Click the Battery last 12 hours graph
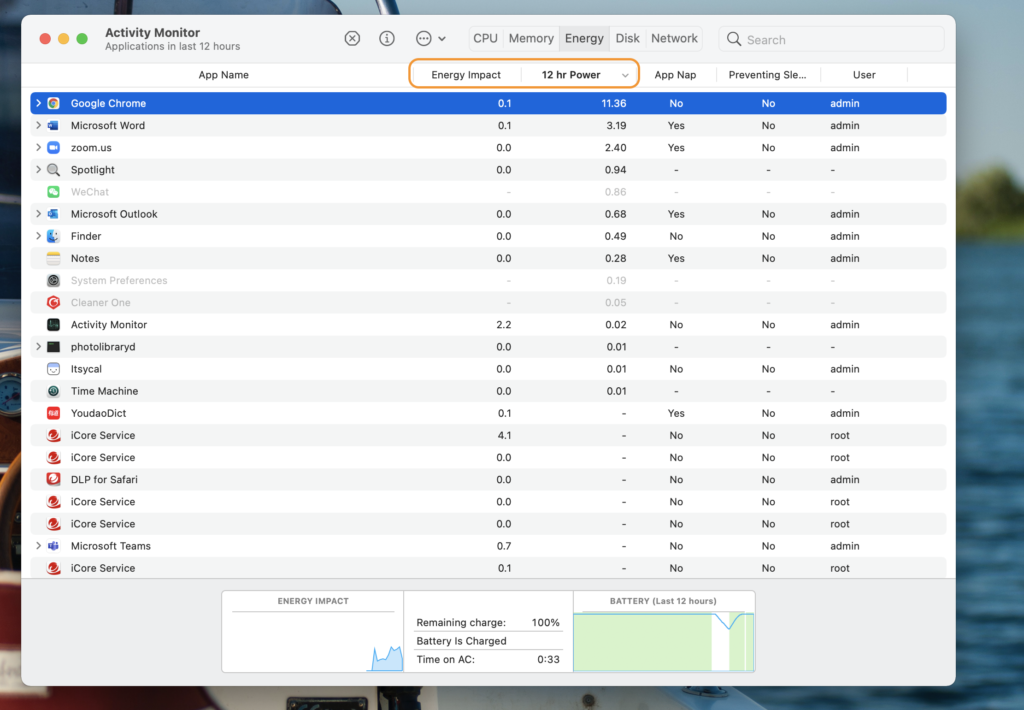The height and width of the screenshot is (710, 1024). click(663, 640)
